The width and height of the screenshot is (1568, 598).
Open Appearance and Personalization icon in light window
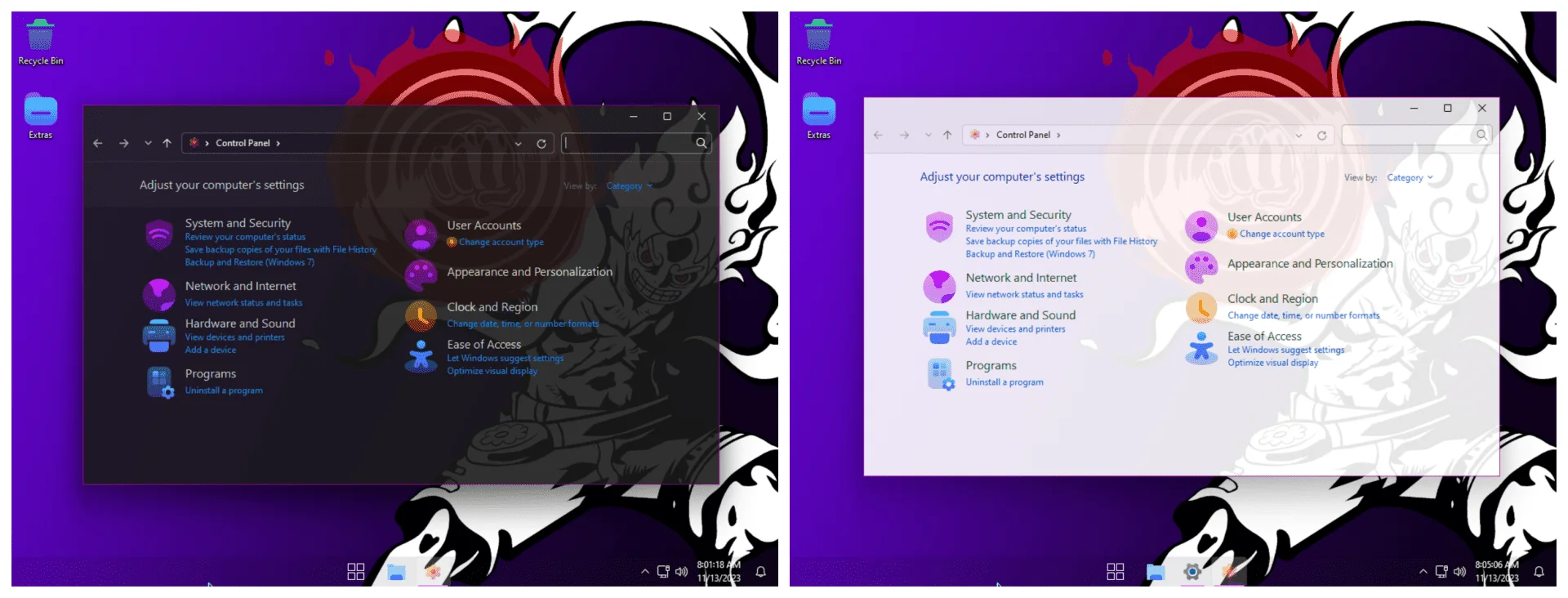click(1201, 267)
